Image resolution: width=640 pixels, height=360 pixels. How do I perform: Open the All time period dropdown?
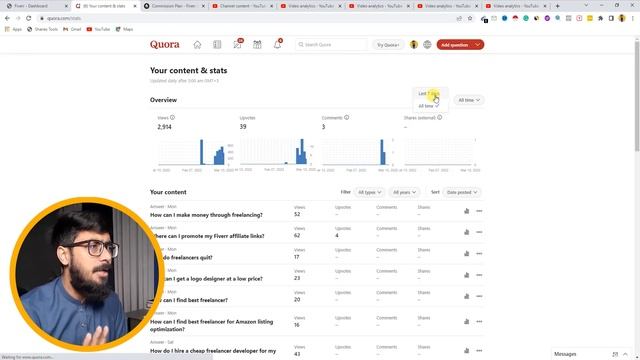tap(469, 100)
